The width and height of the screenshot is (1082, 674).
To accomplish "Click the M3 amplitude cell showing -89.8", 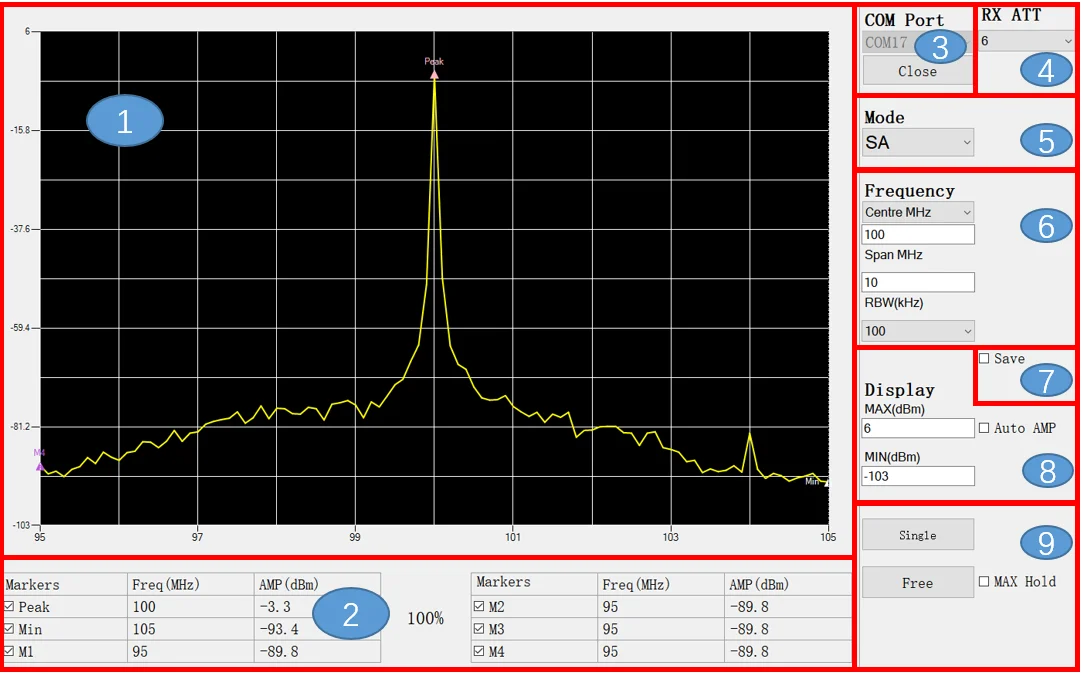I will pyautogui.click(x=788, y=629).
